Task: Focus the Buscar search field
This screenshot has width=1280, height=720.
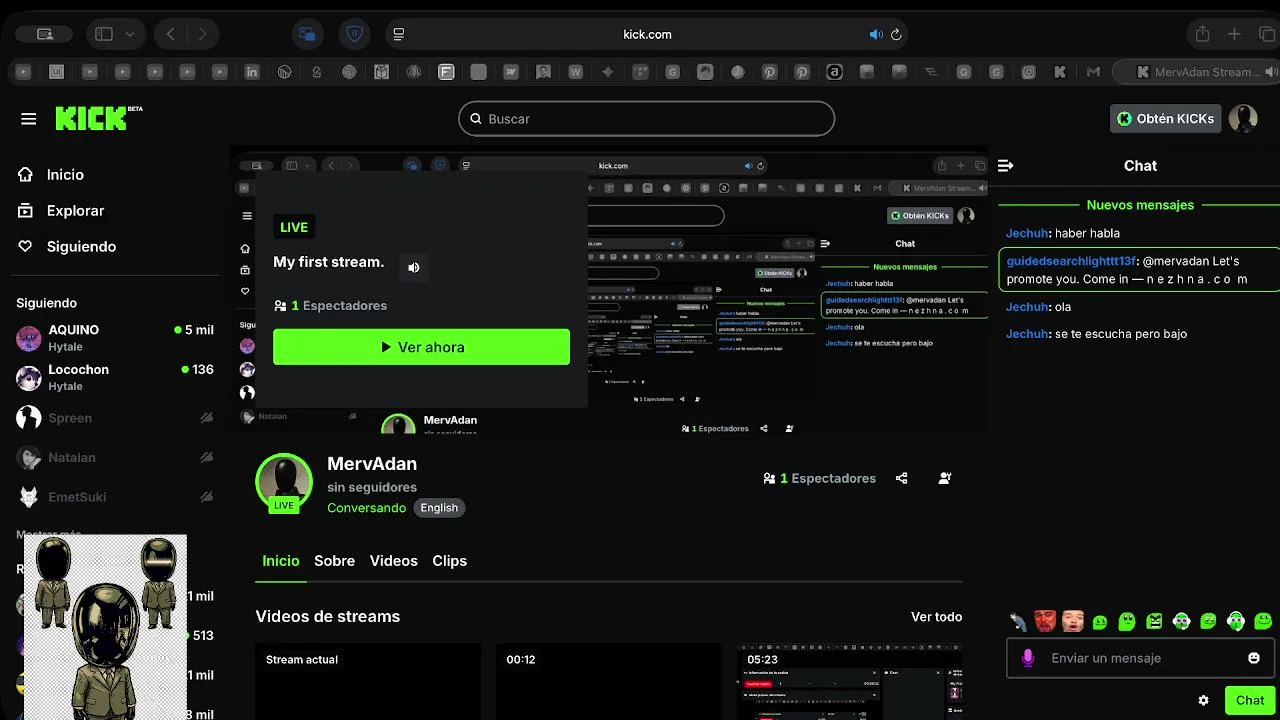Action: tap(646, 118)
